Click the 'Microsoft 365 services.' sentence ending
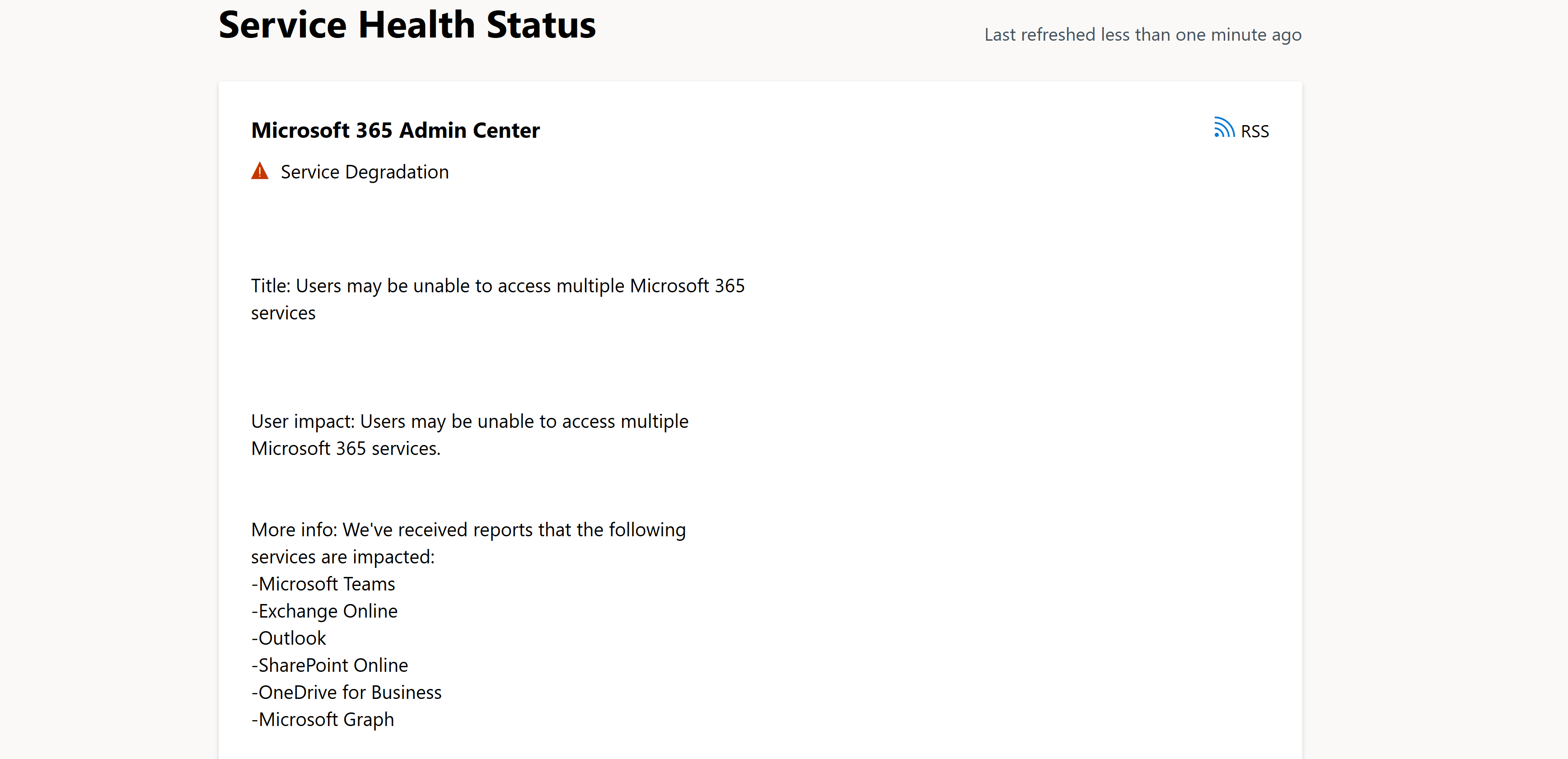The height and width of the screenshot is (759, 1568). (345, 449)
